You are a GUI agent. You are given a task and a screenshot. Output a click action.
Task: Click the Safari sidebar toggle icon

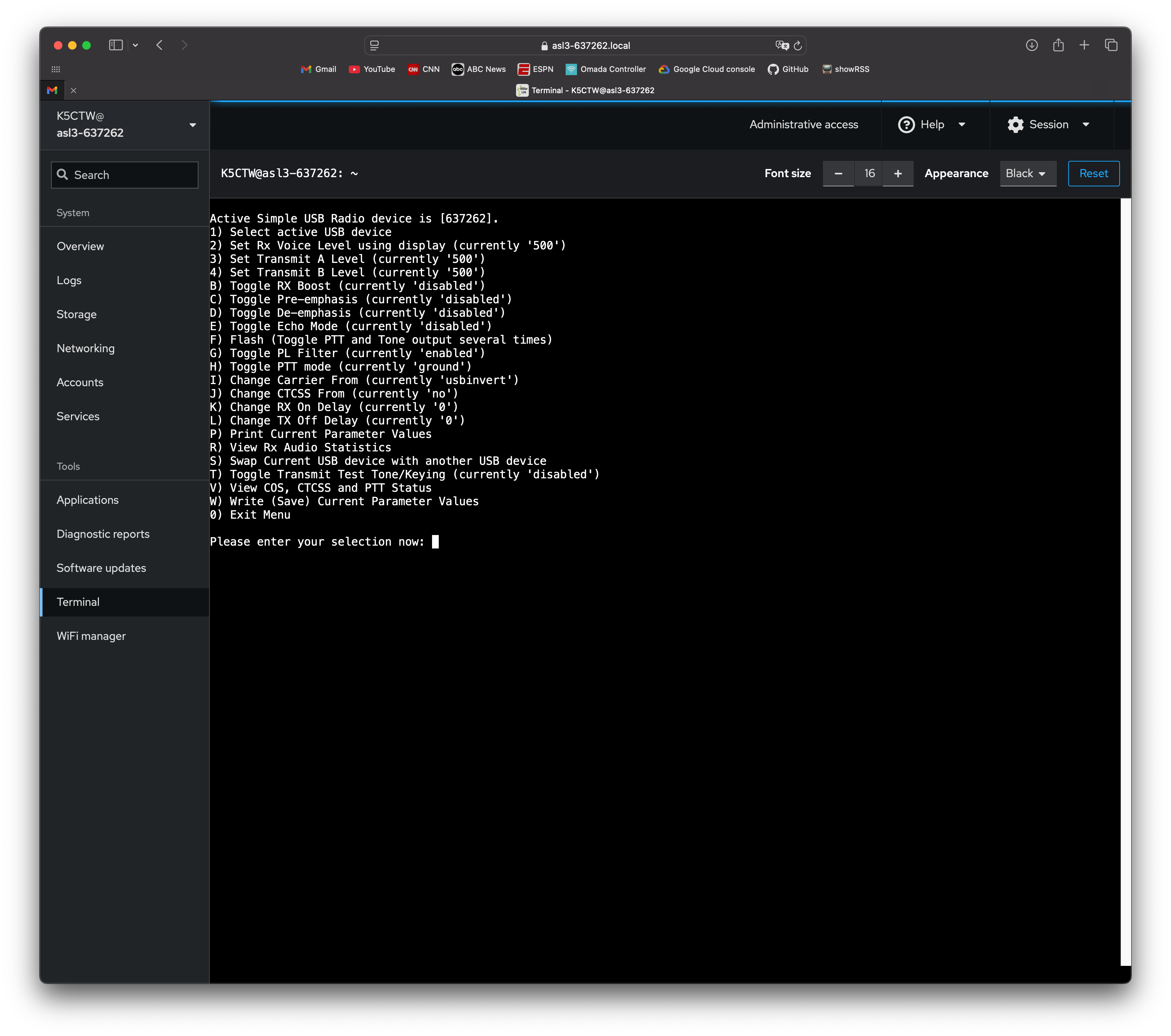[x=116, y=45]
